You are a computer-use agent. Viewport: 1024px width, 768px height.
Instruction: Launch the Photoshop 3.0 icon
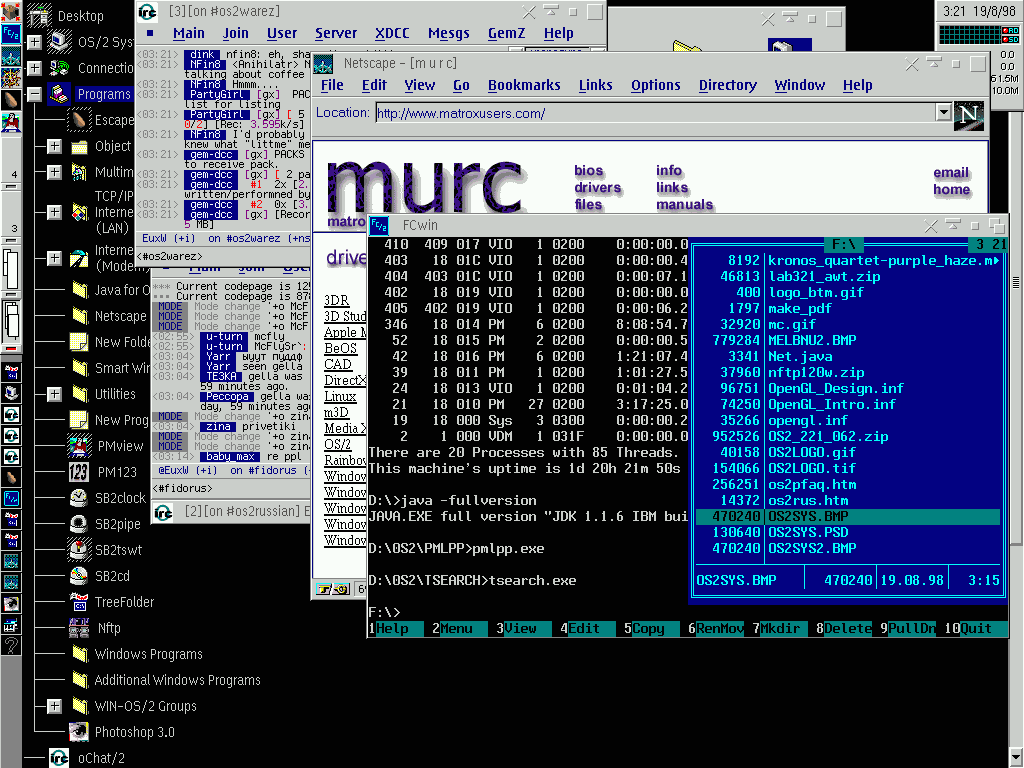[79, 732]
